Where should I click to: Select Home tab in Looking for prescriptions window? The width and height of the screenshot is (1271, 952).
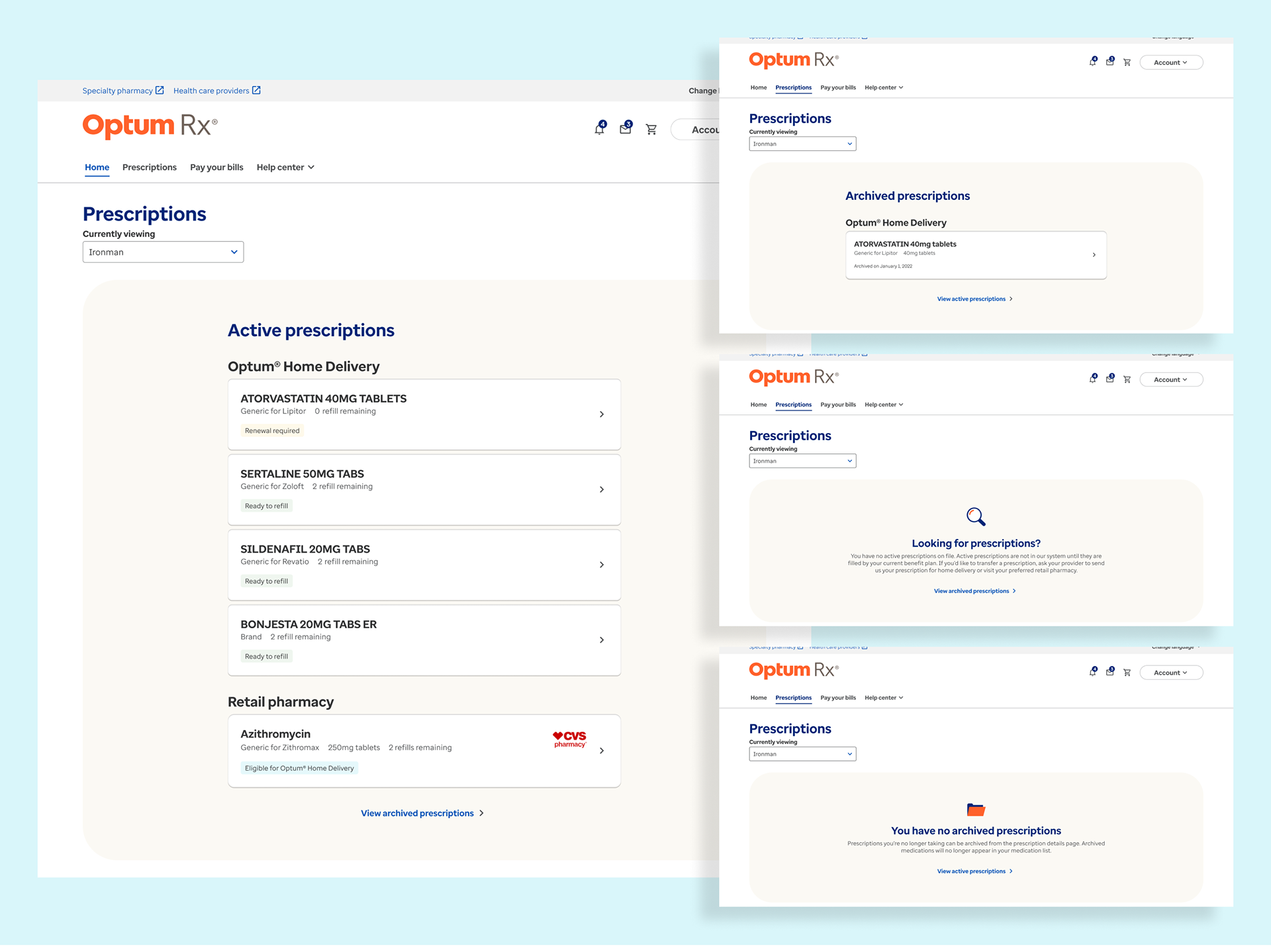click(x=759, y=405)
